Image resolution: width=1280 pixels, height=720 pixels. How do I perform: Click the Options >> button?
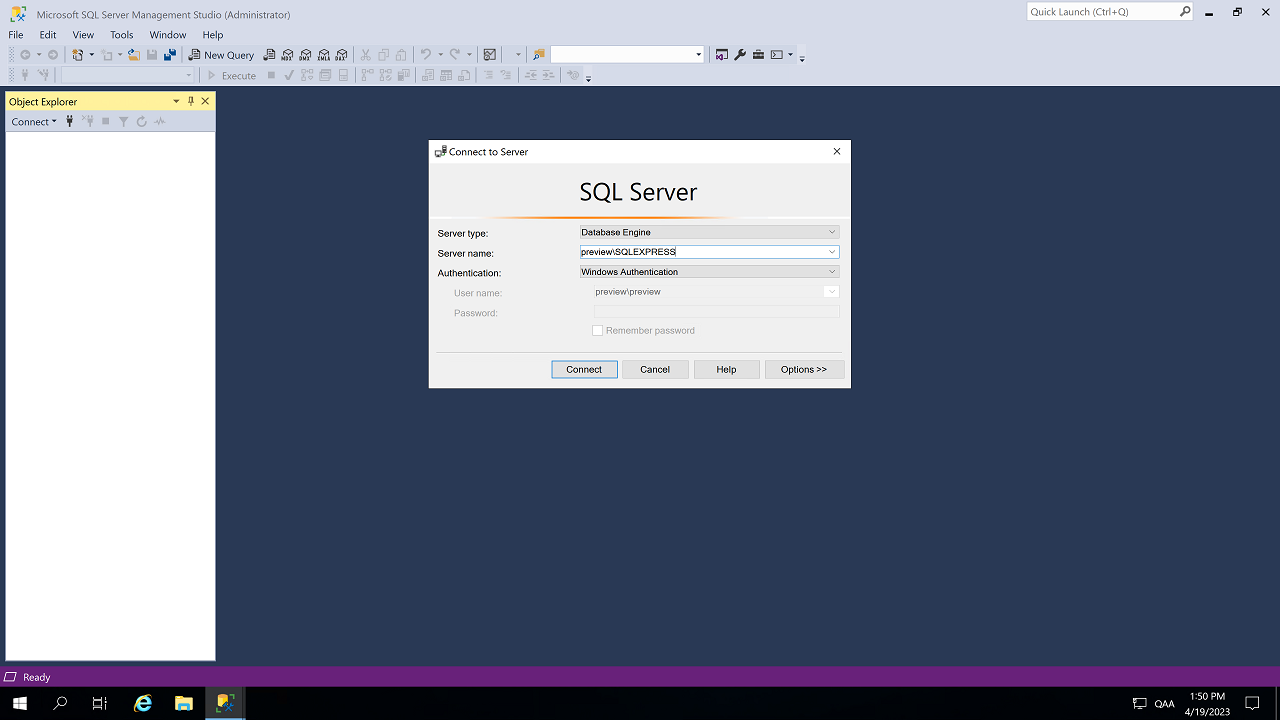pos(804,369)
